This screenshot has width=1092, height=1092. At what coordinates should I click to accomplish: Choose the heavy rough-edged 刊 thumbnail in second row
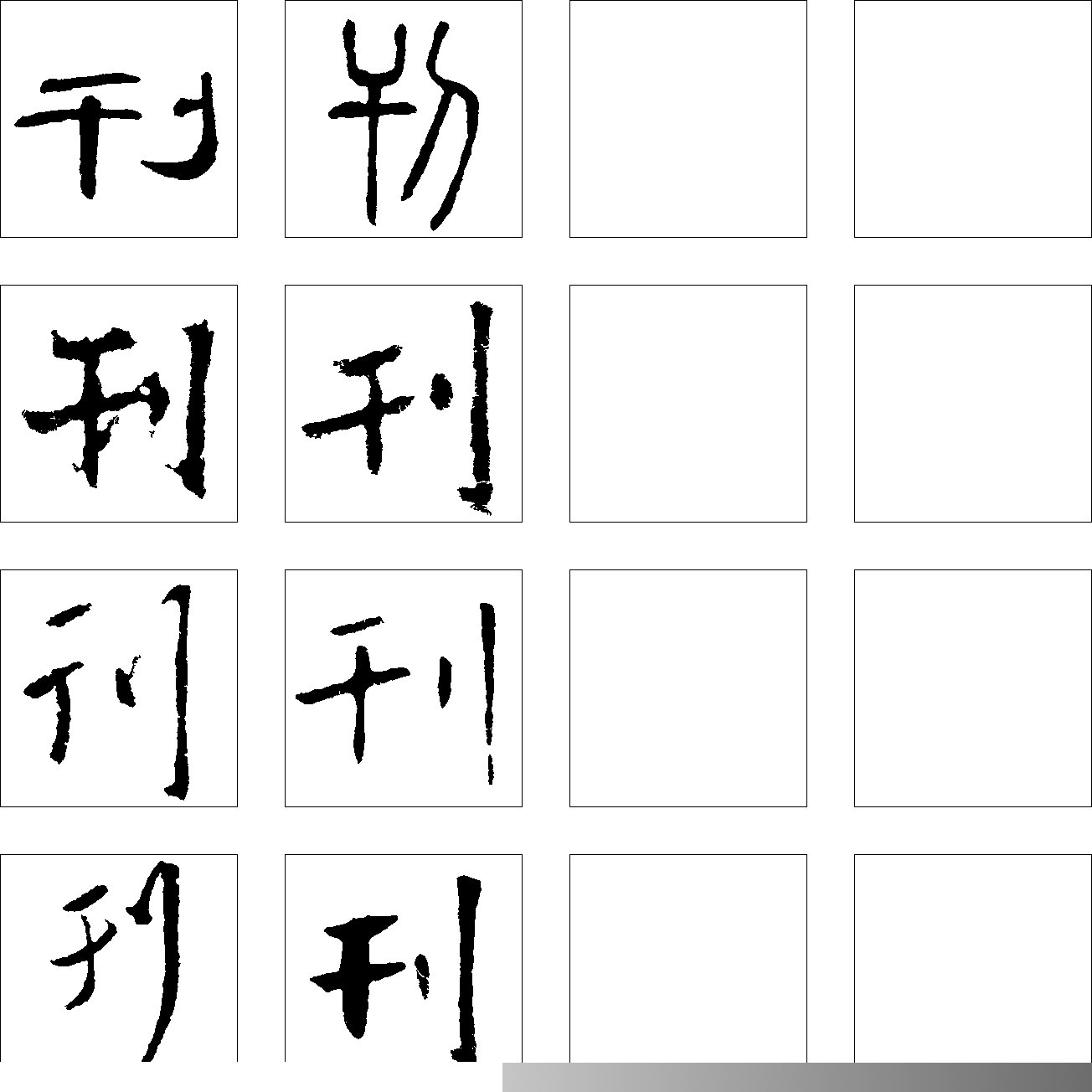[x=119, y=404]
